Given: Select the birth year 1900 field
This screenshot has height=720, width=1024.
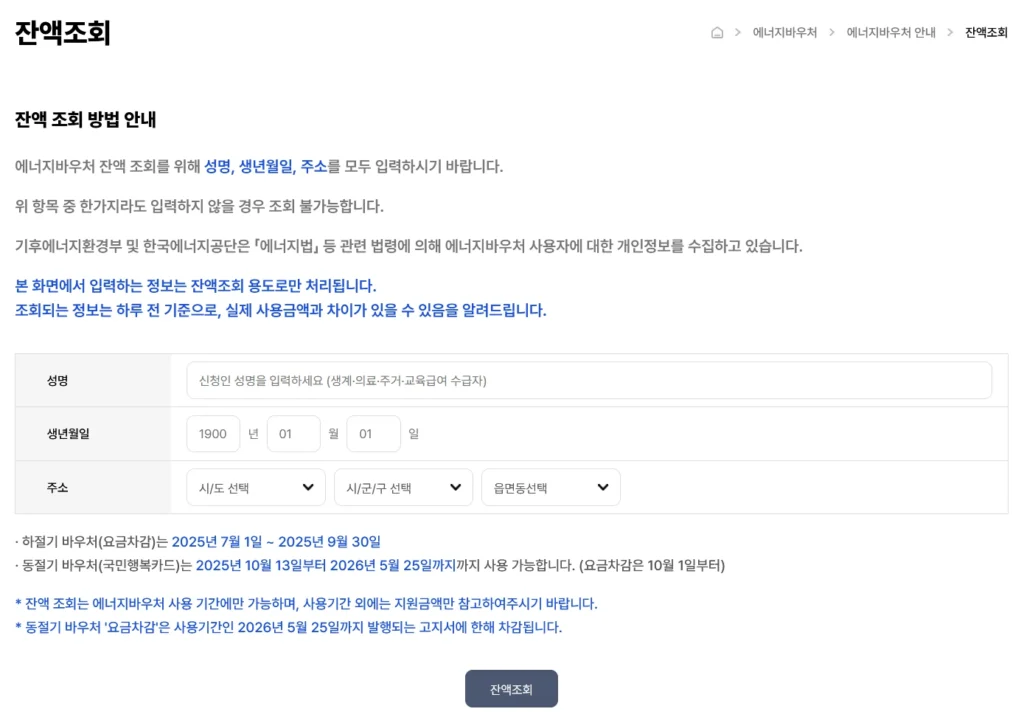Looking at the screenshot, I should [x=213, y=433].
